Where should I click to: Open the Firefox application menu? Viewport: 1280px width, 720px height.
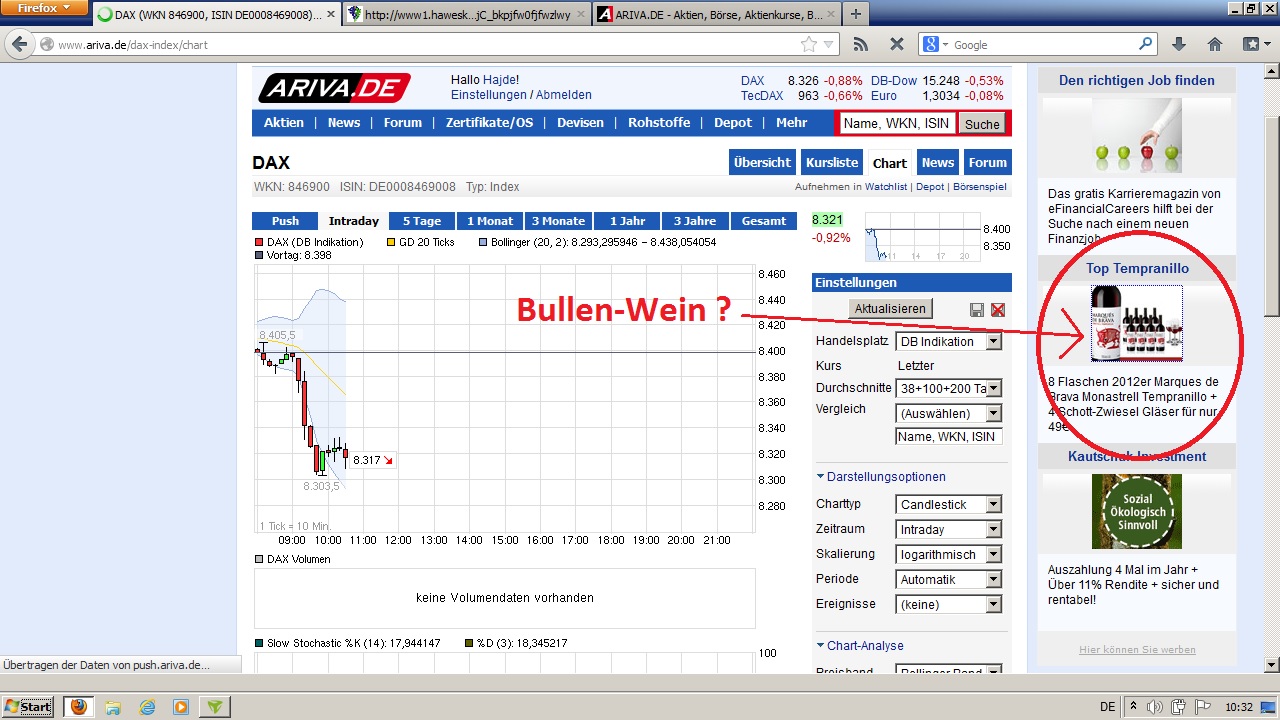click(45, 8)
